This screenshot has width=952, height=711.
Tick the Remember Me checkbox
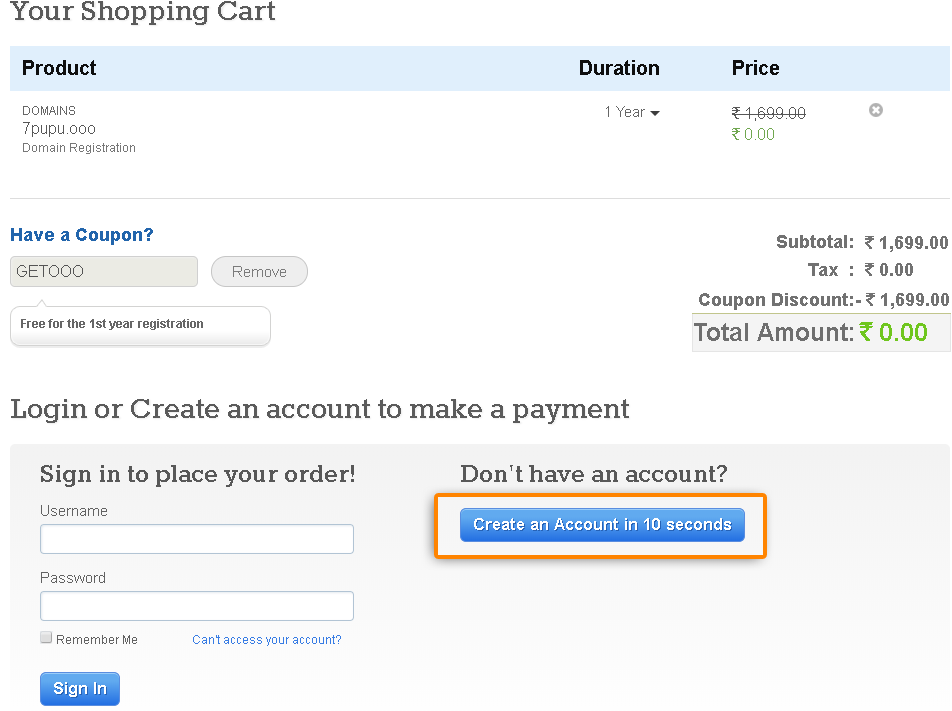pos(46,638)
